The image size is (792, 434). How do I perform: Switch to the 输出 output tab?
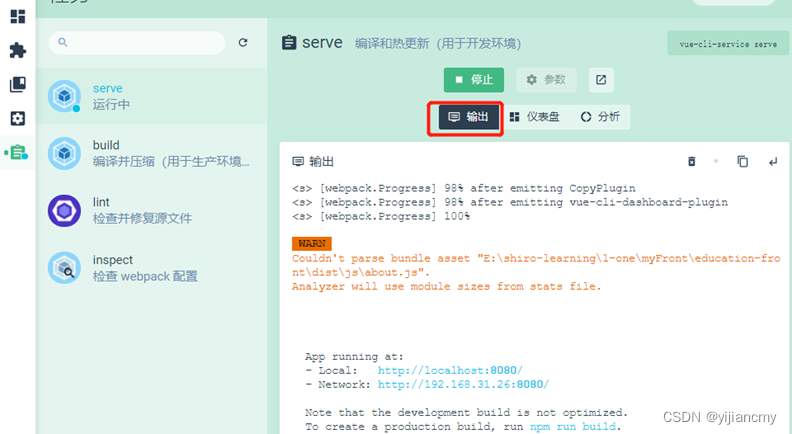[x=469, y=117]
